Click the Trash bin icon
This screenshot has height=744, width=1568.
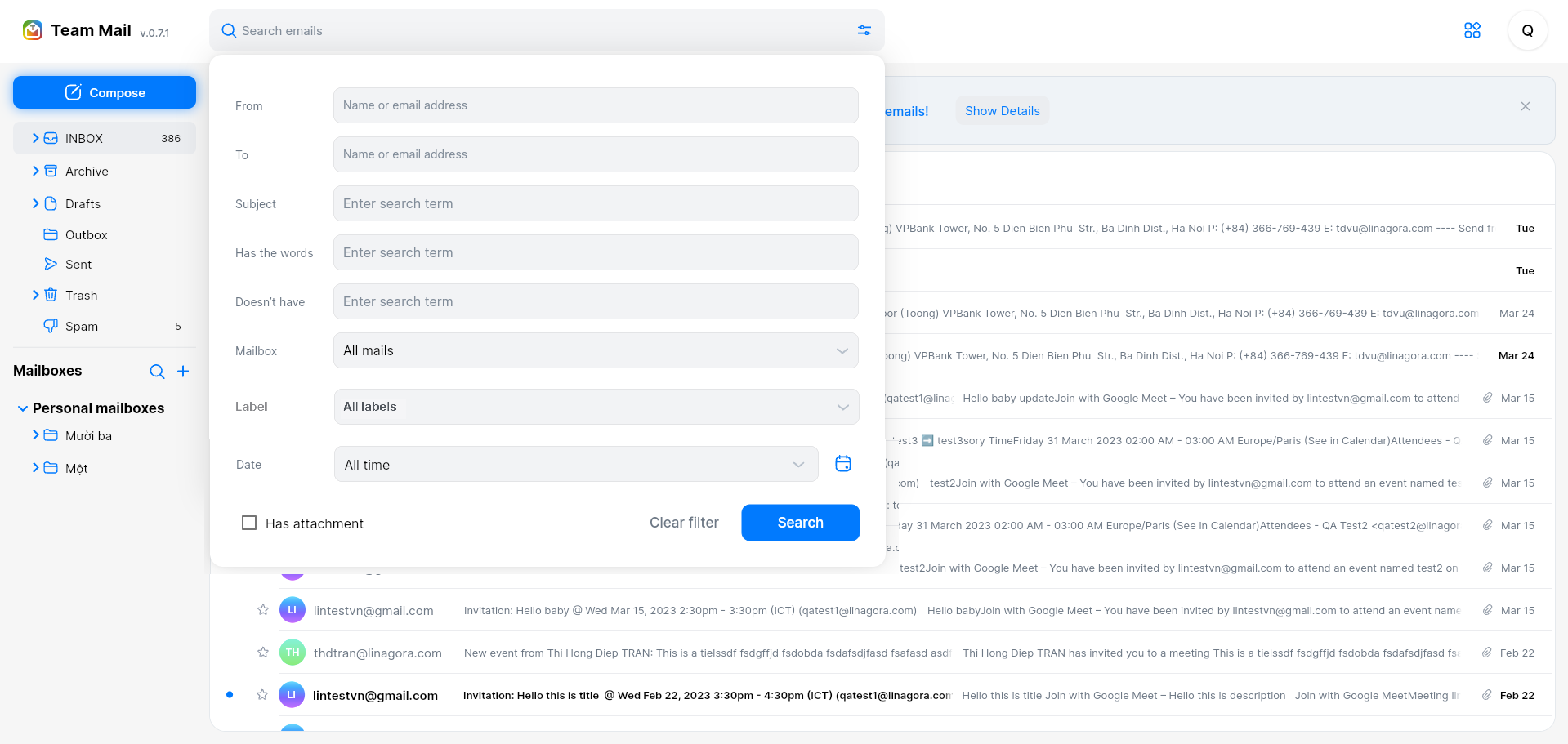(x=51, y=295)
